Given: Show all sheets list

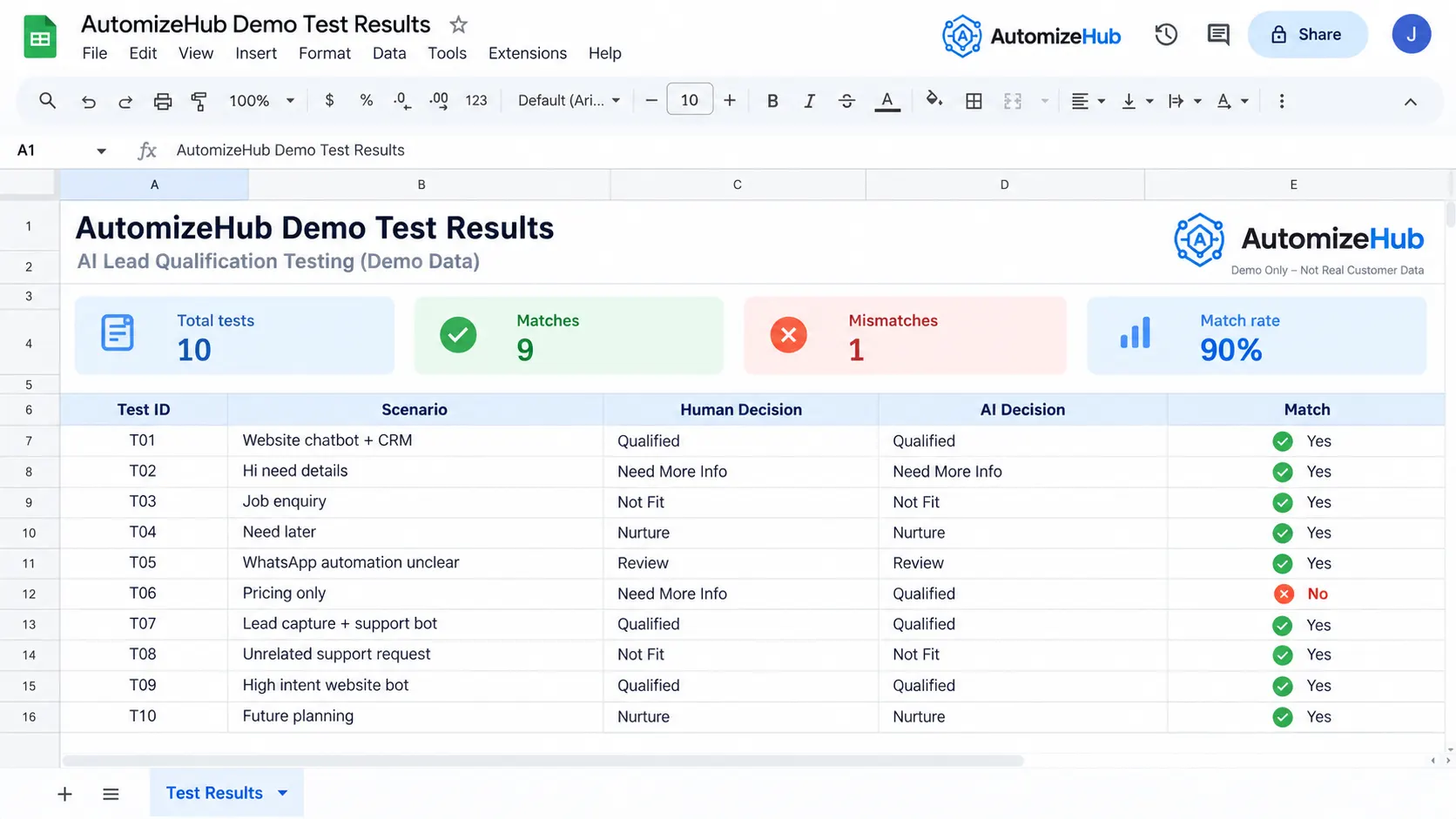Looking at the screenshot, I should (x=111, y=794).
